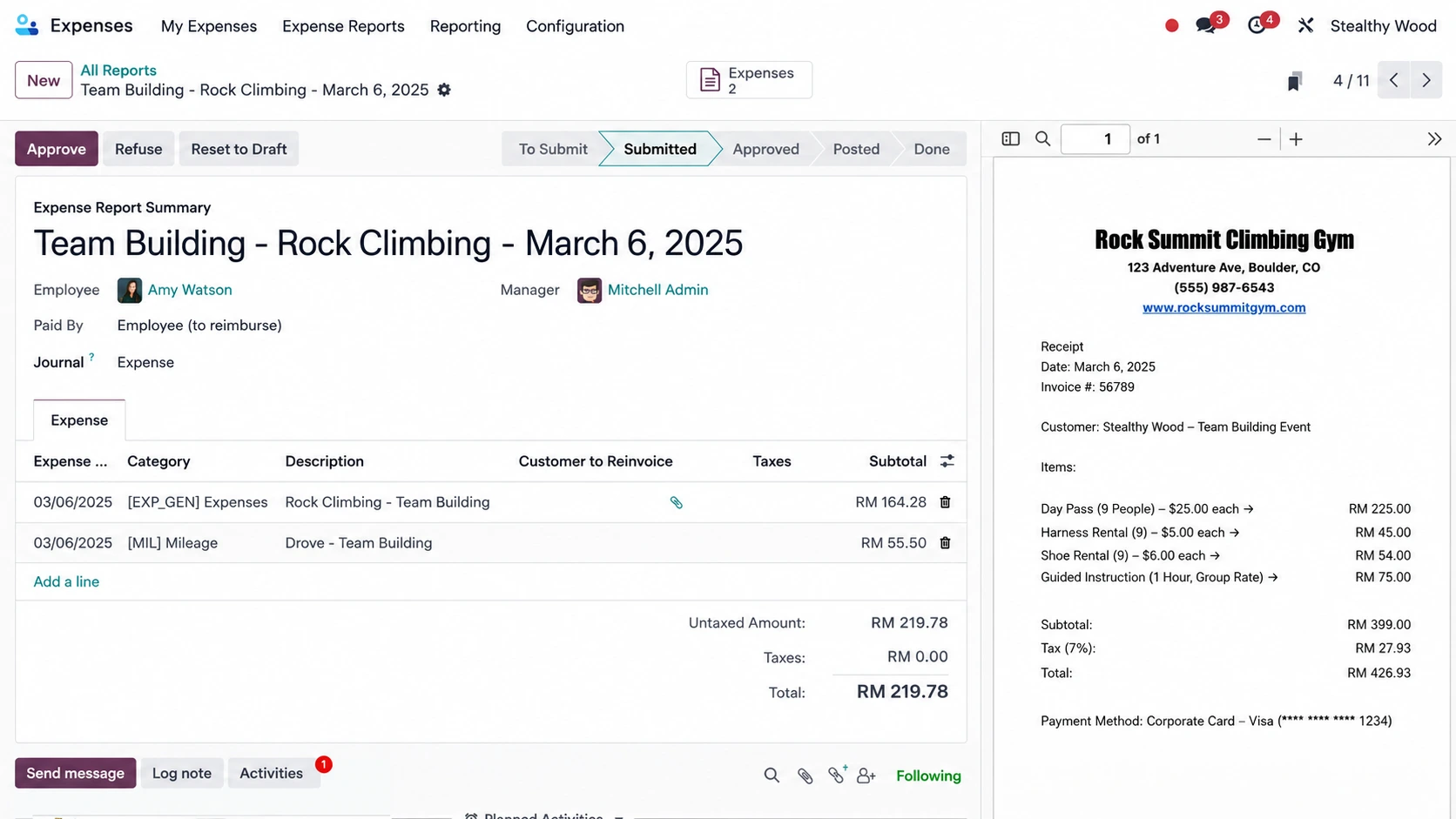This screenshot has width=1456, height=819.
Task: Click Paid By Employee (to reimburse) value
Action: (x=199, y=326)
